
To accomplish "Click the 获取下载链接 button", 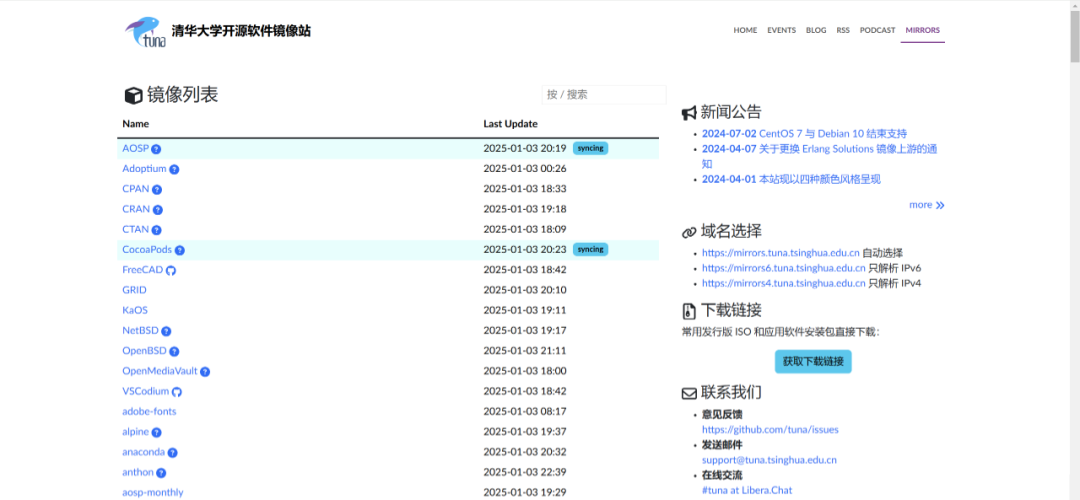I will [813, 362].
